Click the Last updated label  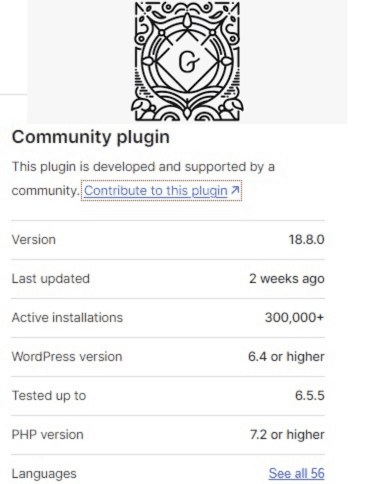click(51, 279)
